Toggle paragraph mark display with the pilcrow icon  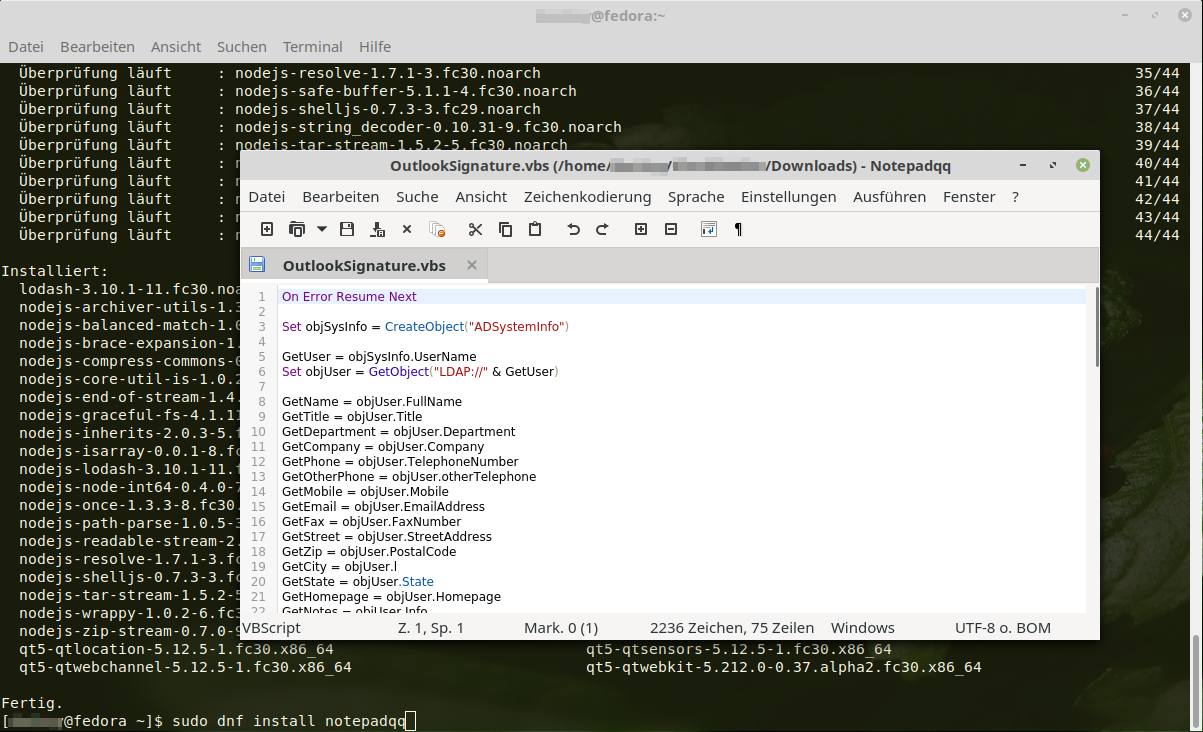pos(737,229)
